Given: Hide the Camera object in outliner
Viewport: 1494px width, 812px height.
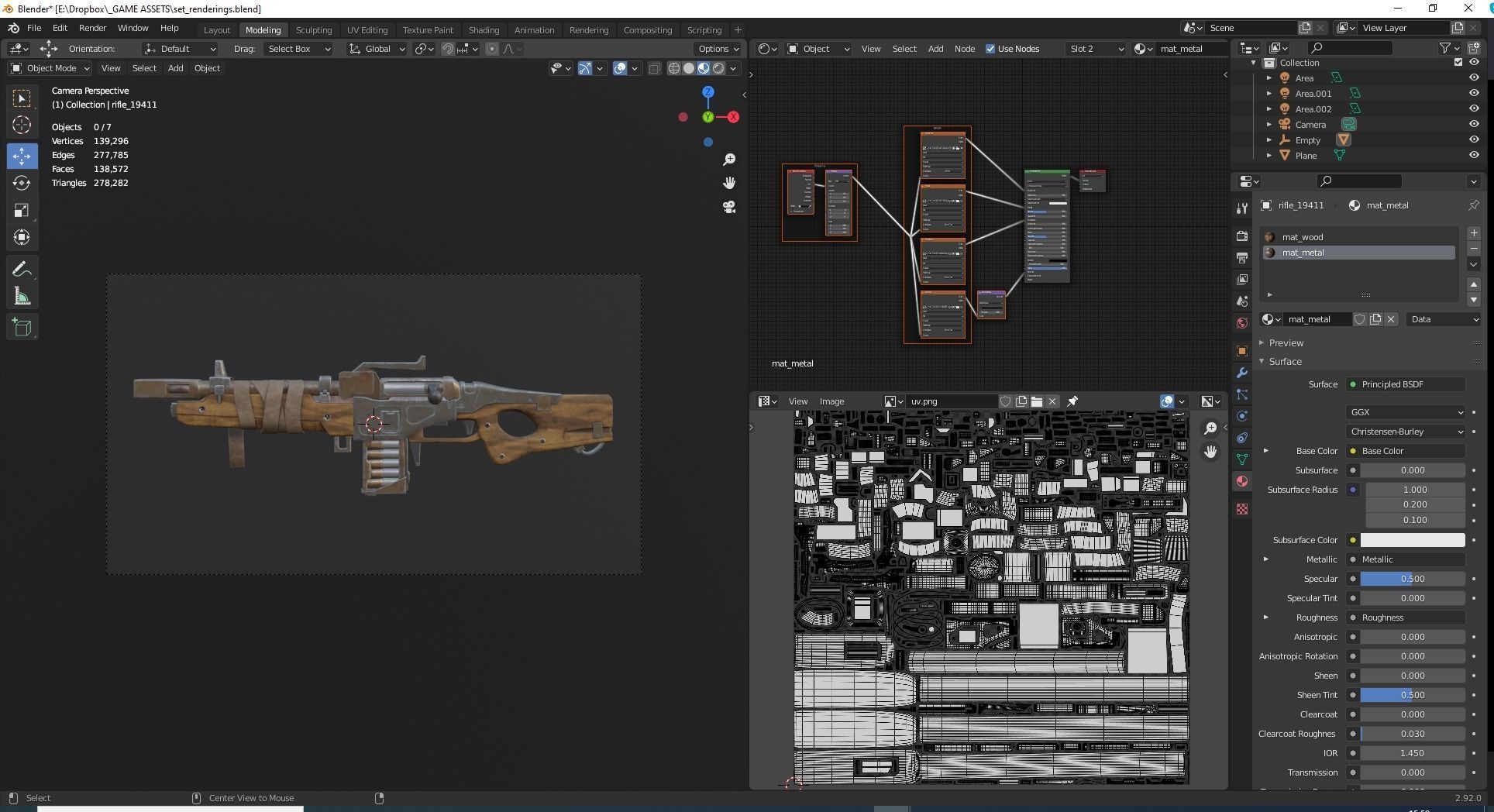Looking at the screenshot, I should click(x=1474, y=124).
